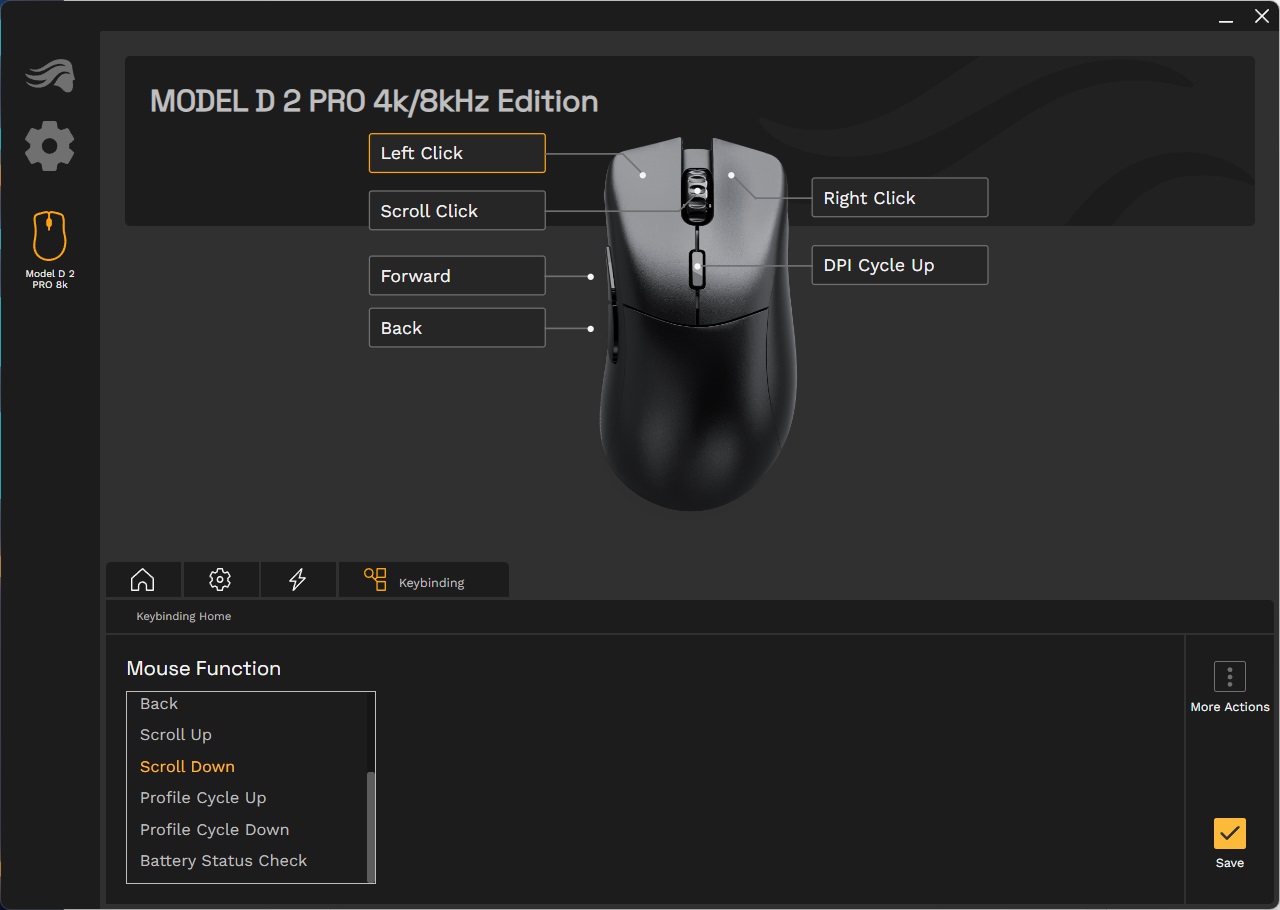Screen dimensions: 1280x910
Task: Select the Model D 2 PRO 8k device
Action: pos(50,250)
